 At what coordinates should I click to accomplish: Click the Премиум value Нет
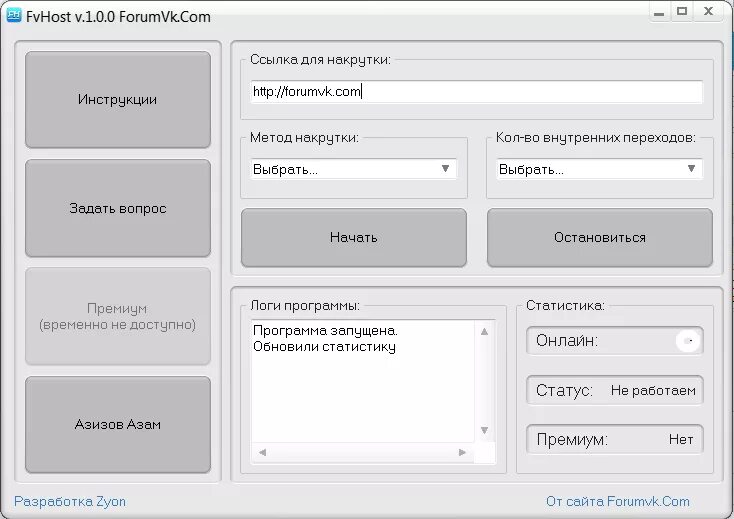tap(681, 439)
